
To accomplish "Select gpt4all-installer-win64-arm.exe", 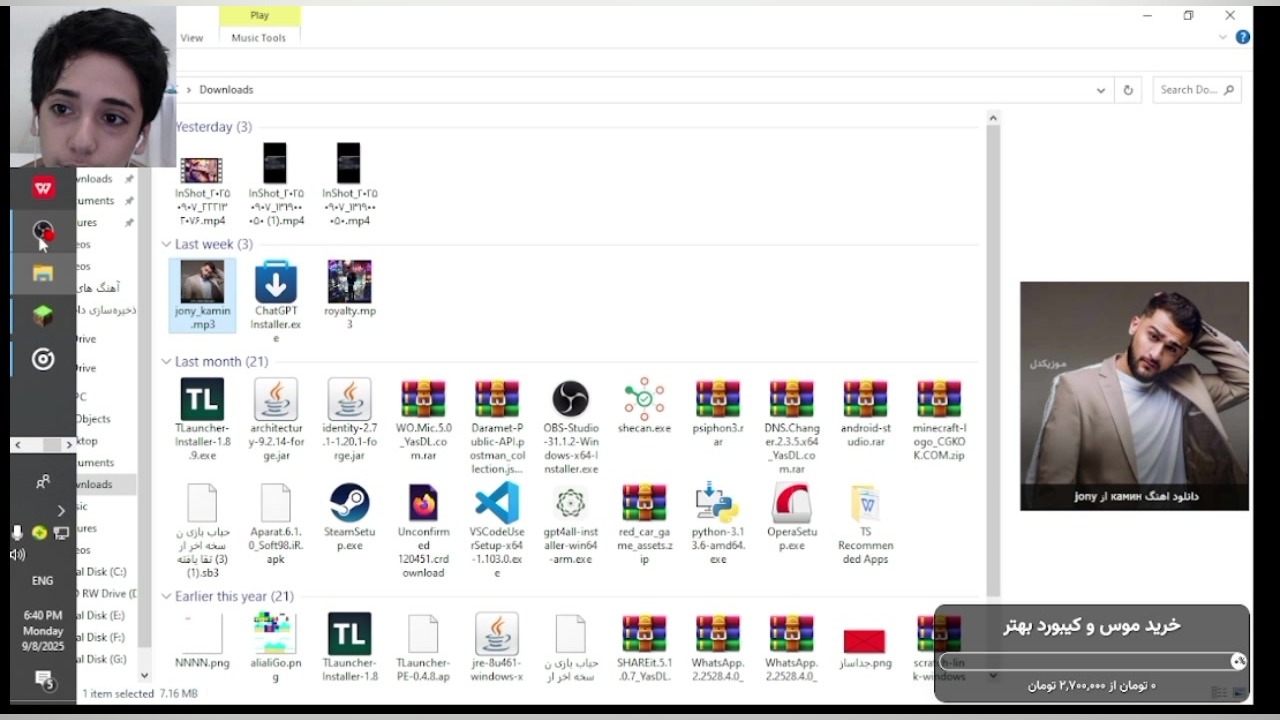I will click(x=571, y=524).
